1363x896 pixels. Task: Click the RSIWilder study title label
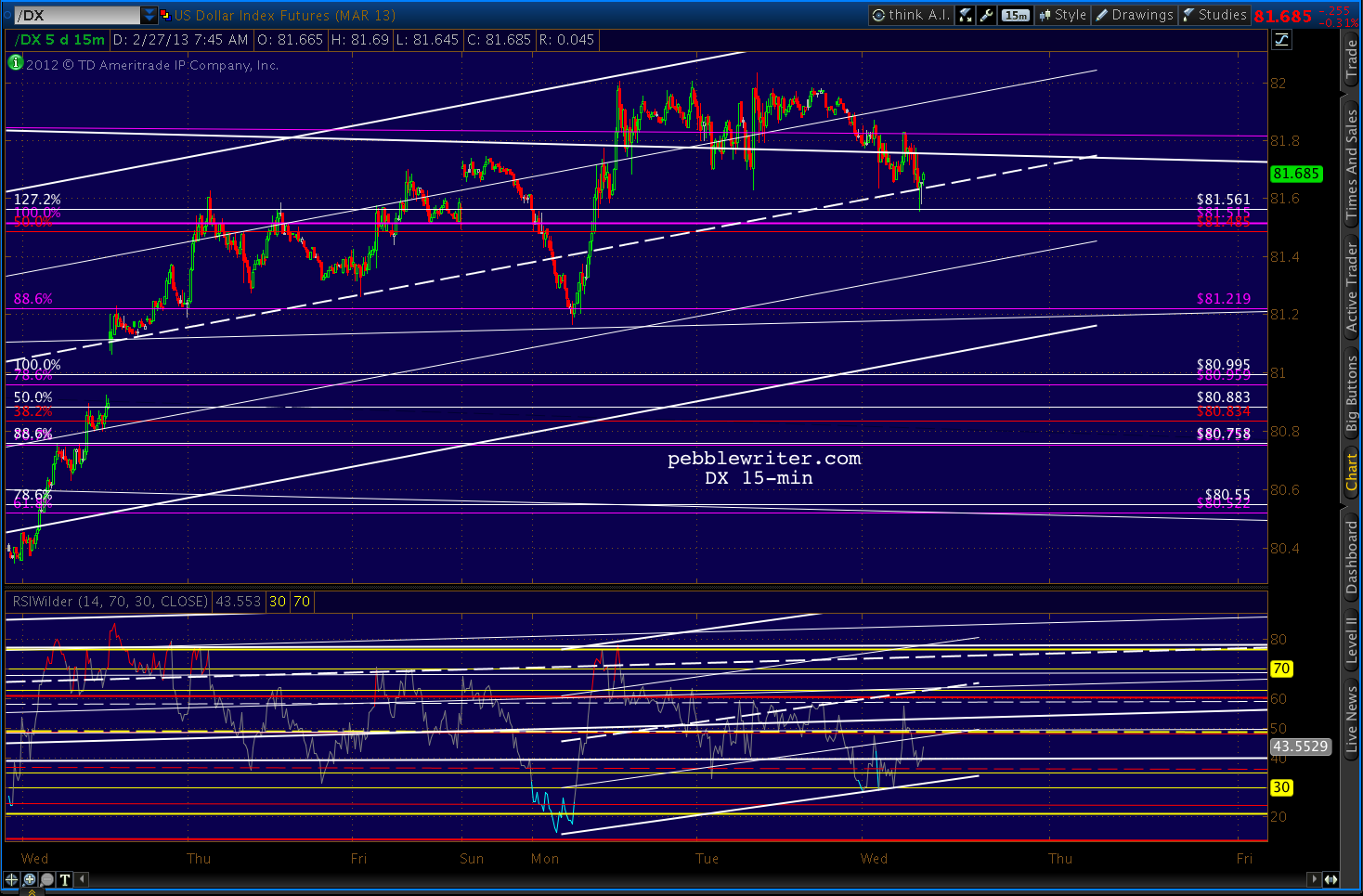(x=110, y=602)
